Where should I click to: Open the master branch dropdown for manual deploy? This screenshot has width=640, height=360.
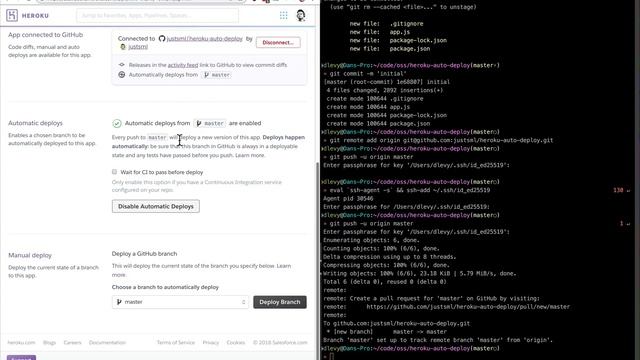tap(180, 302)
